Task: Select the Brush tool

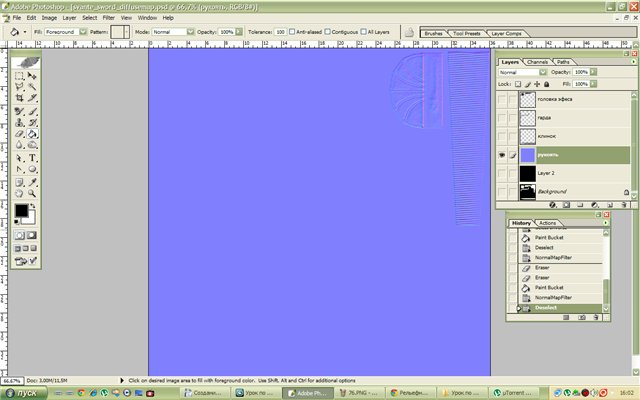Action: pyautogui.click(x=32, y=111)
